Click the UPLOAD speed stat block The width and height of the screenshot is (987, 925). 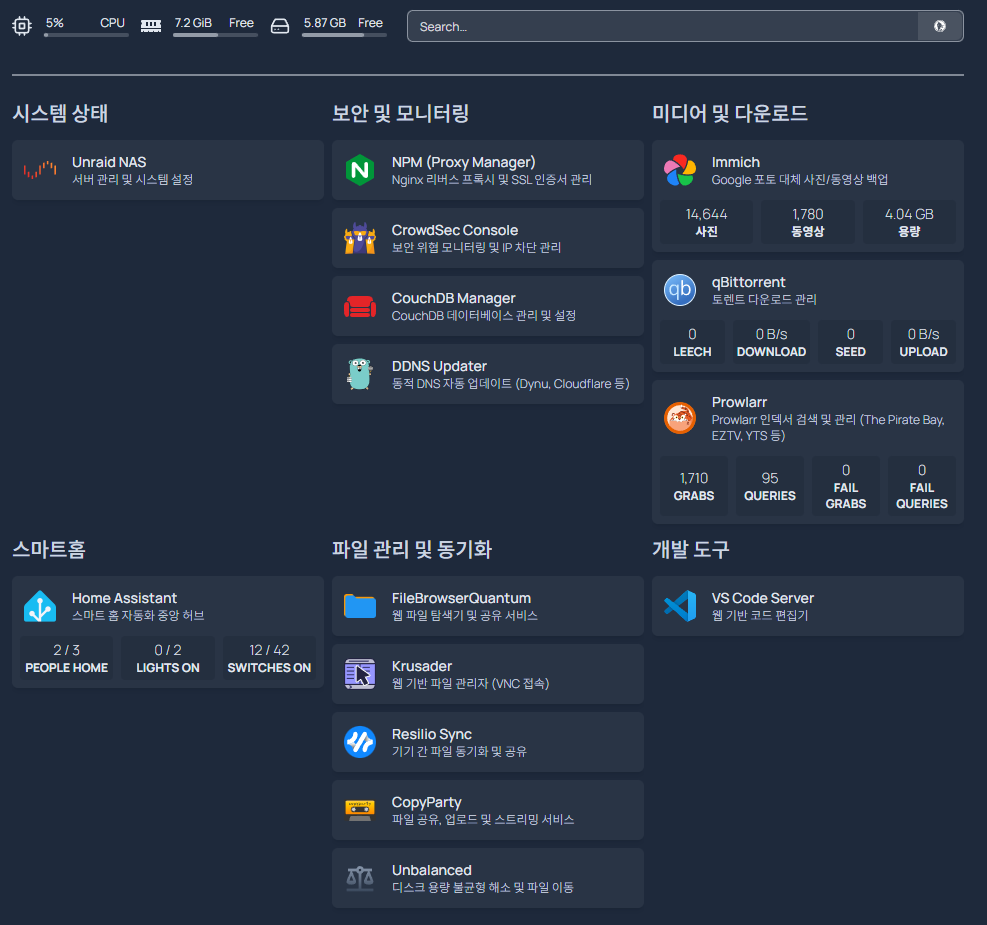(x=923, y=342)
